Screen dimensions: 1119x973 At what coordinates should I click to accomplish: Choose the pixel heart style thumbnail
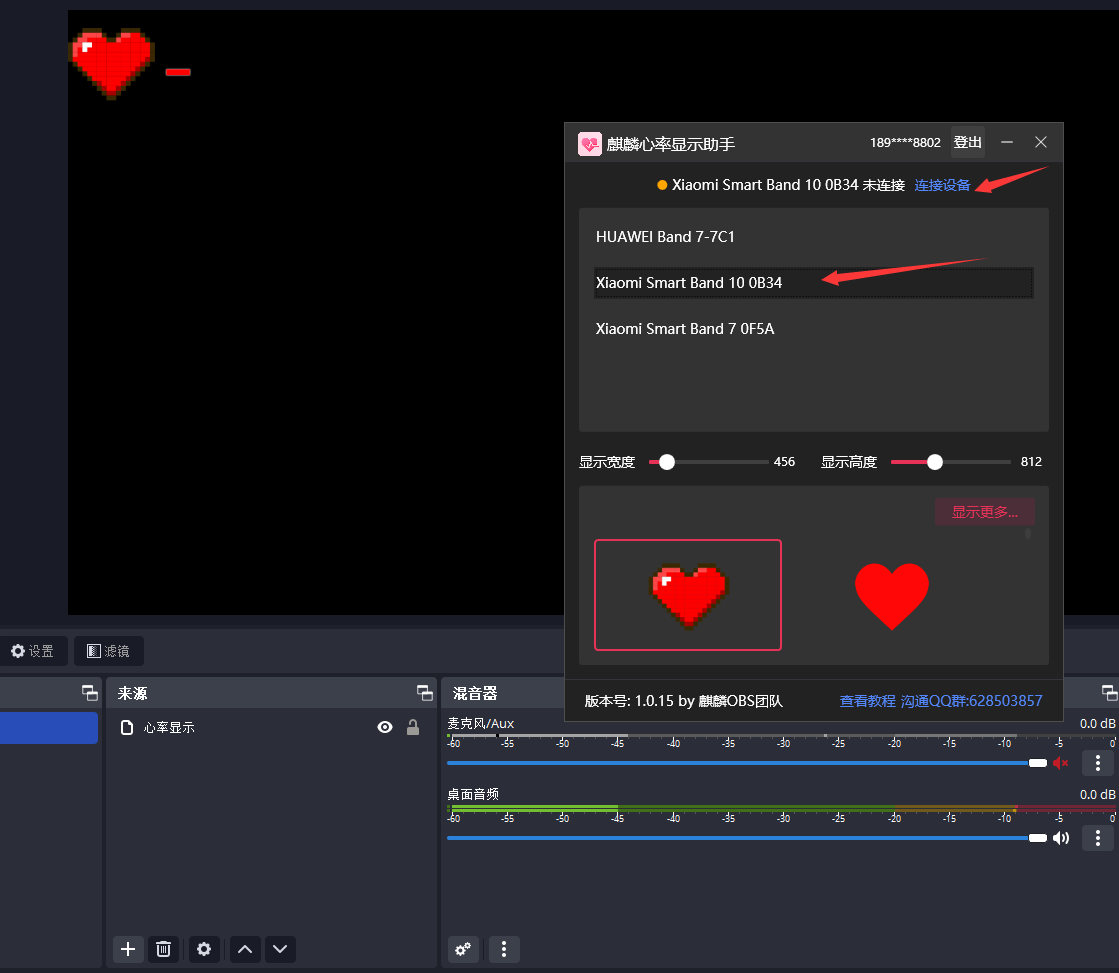pos(688,595)
